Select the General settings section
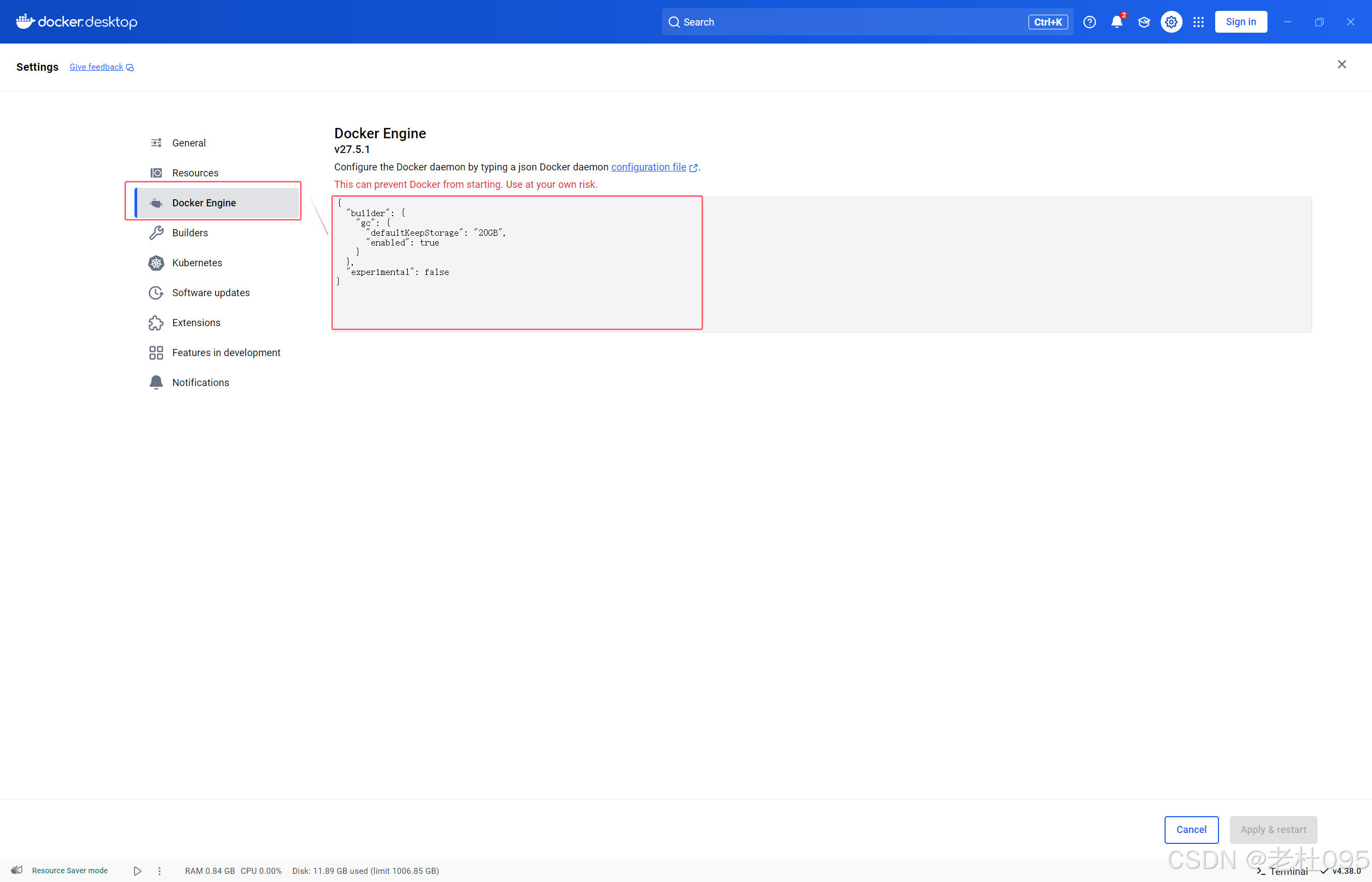Image resolution: width=1372 pixels, height=882 pixels. [188, 143]
